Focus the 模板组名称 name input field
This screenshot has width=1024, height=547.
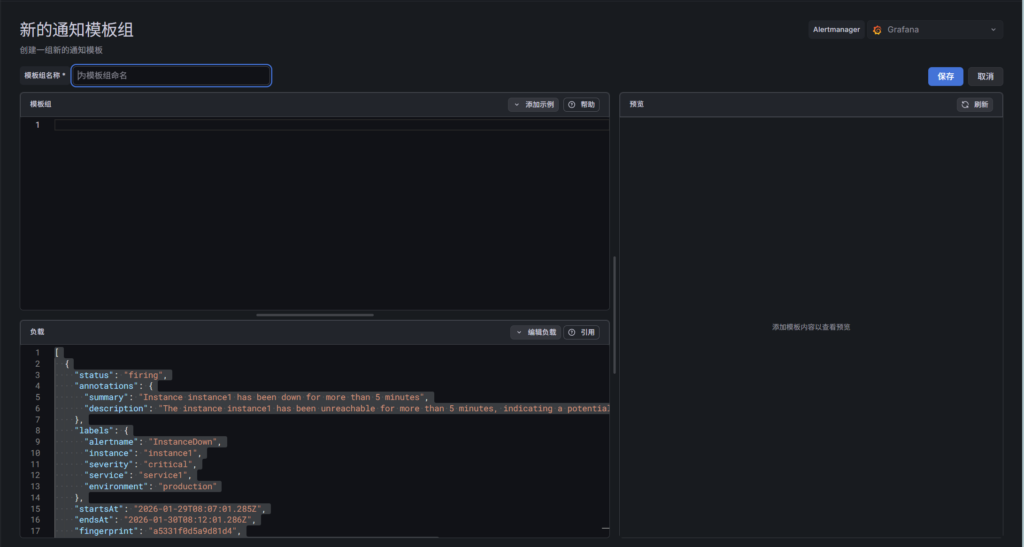(x=171, y=75)
